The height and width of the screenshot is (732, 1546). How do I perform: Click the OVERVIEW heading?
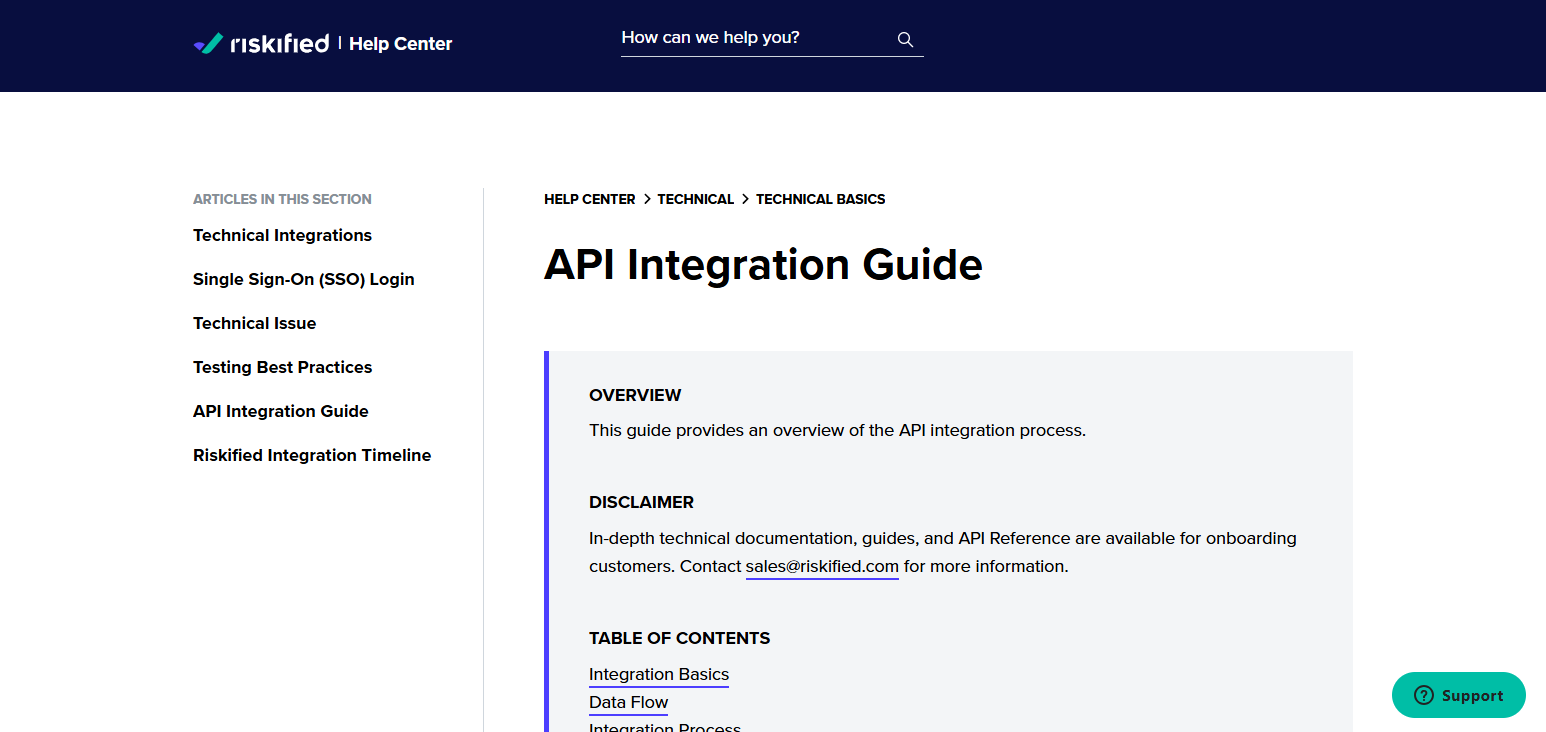[635, 395]
